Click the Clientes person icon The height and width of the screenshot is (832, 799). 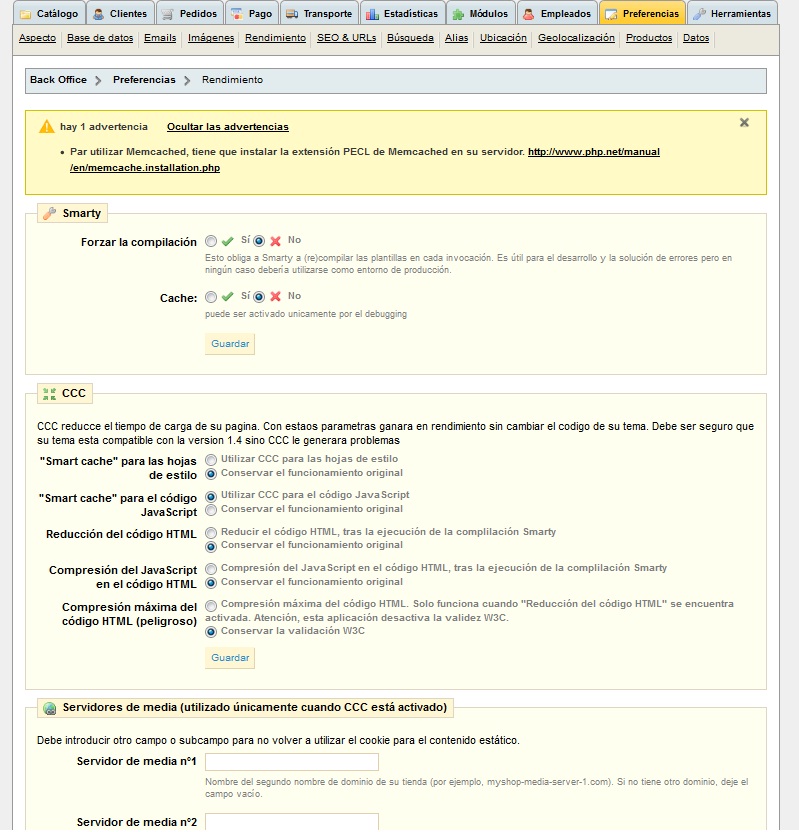click(98, 14)
